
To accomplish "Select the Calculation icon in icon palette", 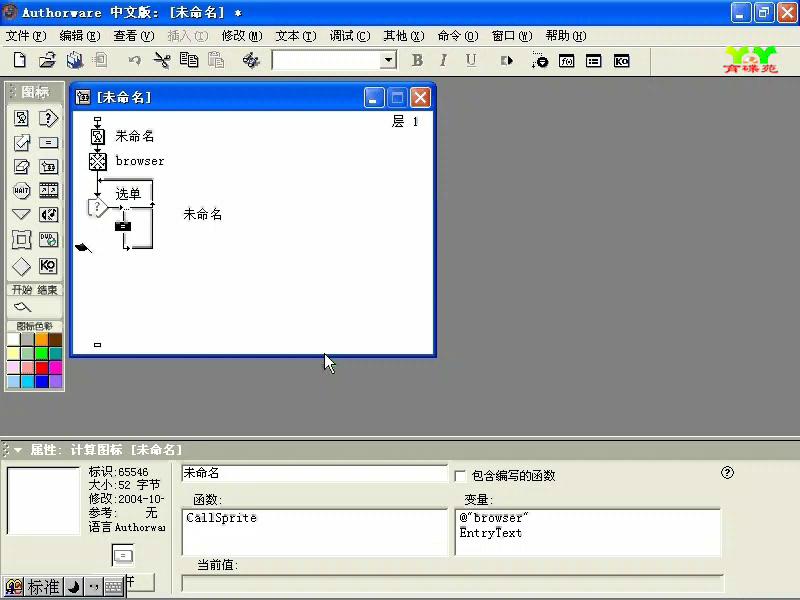I will click(x=48, y=142).
